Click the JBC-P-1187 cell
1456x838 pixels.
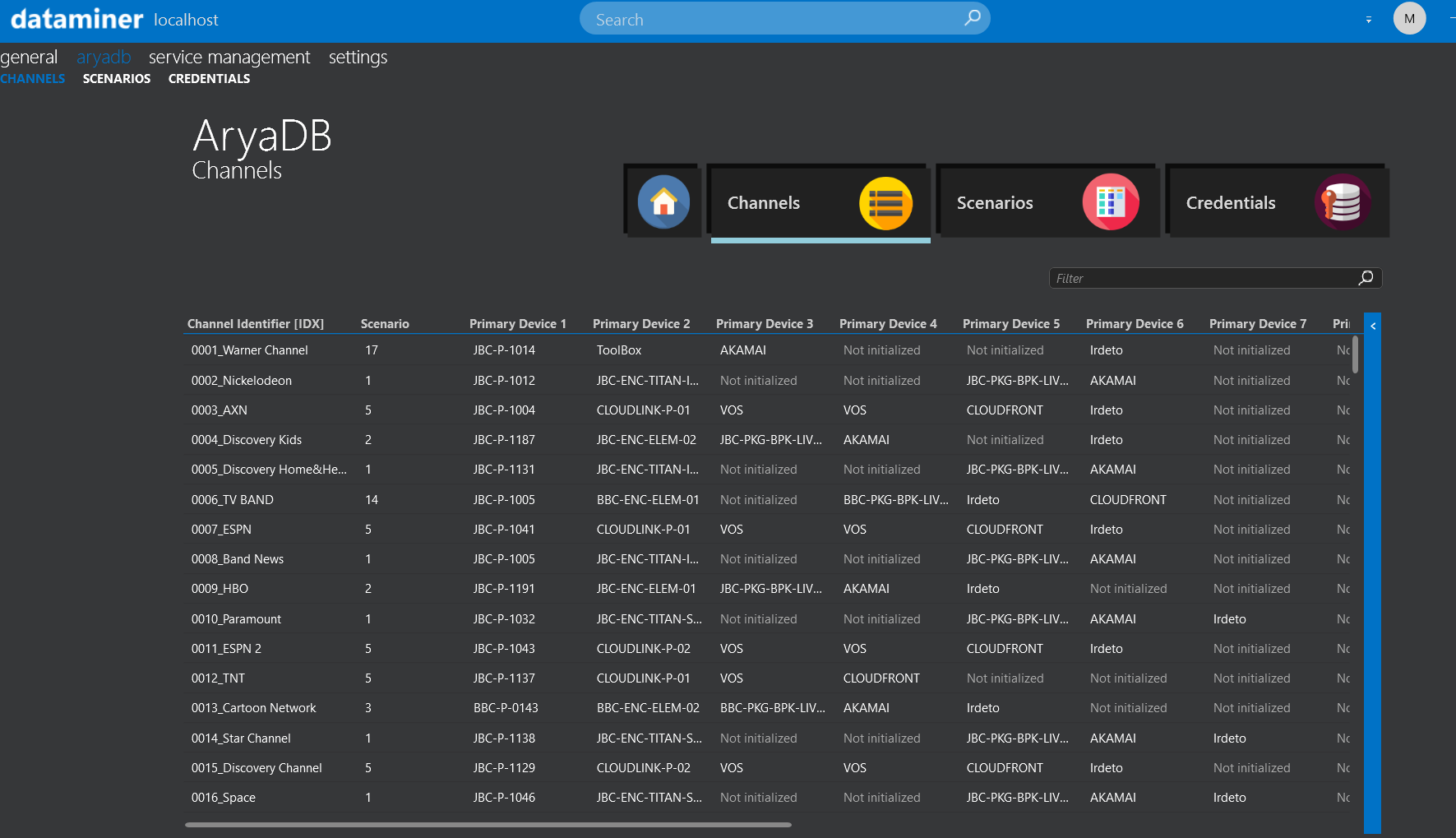click(504, 440)
